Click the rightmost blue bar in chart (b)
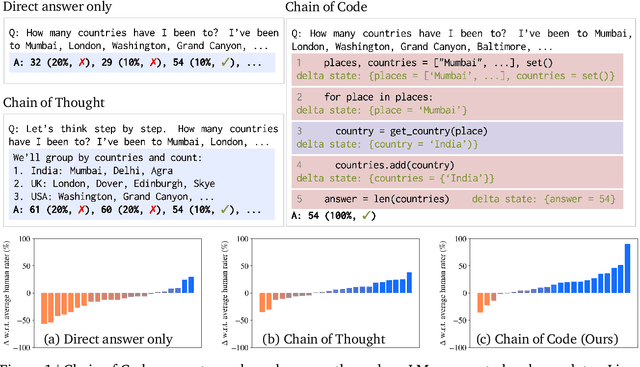This screenshot has width=640, height=367. pos(409,282)
